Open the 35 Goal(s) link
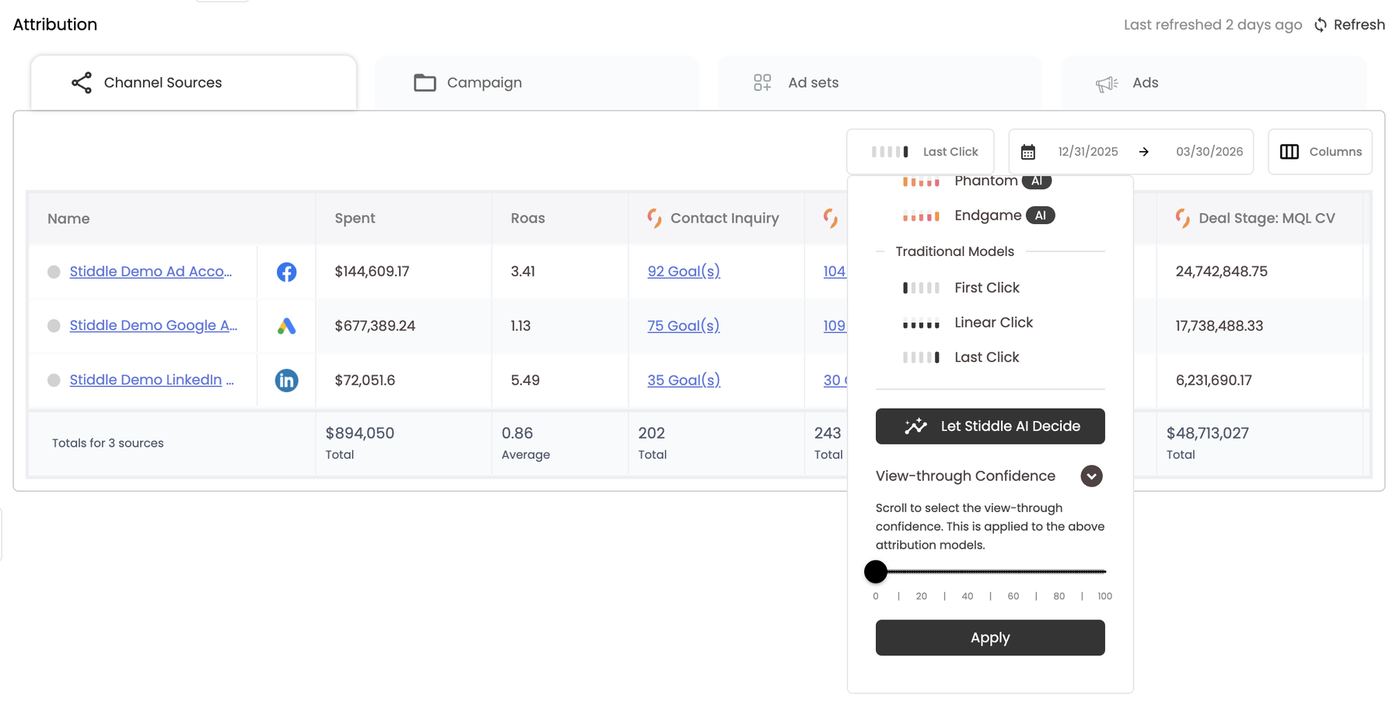Viewport: 1400px width, 702px height. coord(684,381)
